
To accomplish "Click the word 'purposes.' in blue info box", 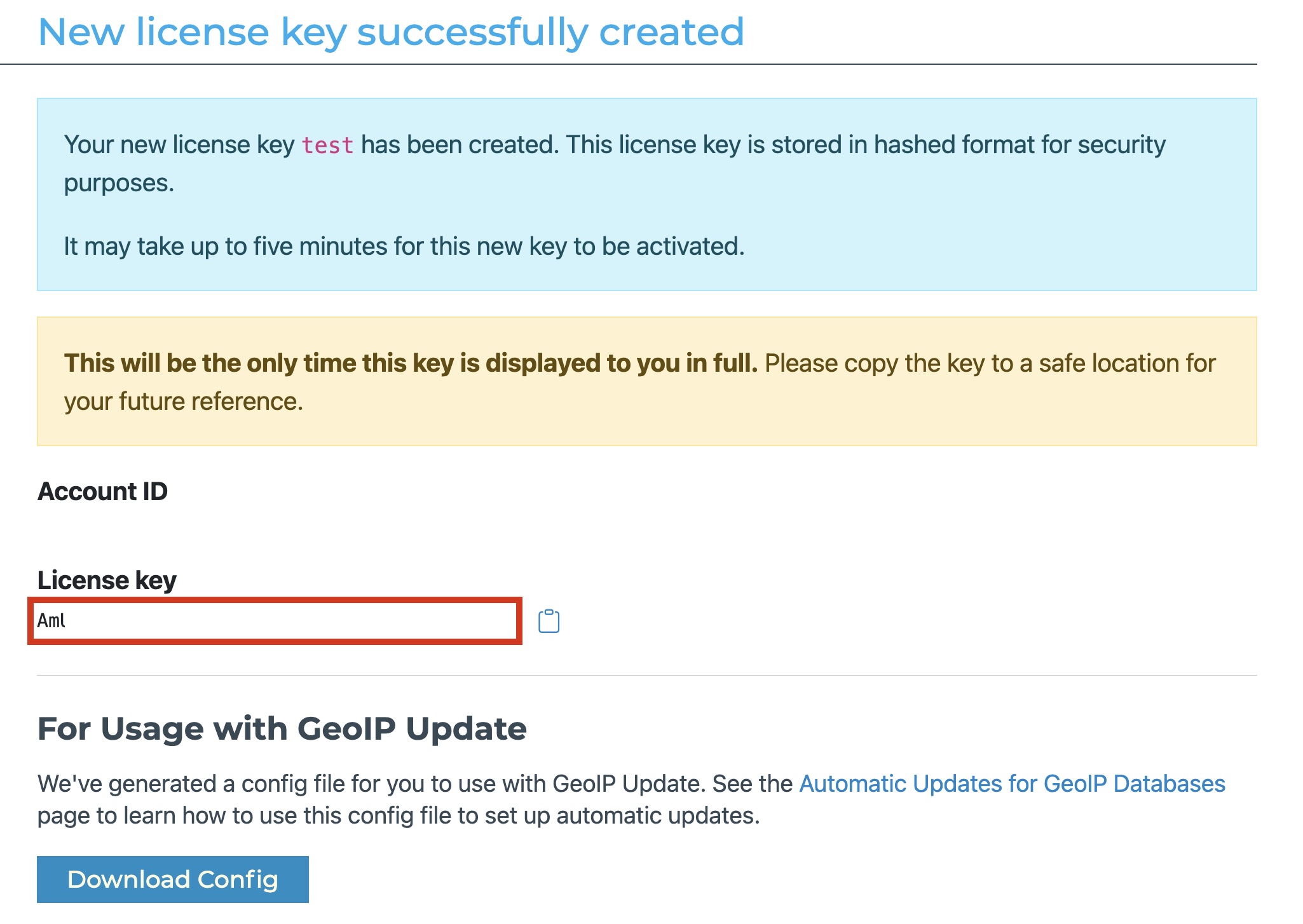I will (x=119, y=183).
